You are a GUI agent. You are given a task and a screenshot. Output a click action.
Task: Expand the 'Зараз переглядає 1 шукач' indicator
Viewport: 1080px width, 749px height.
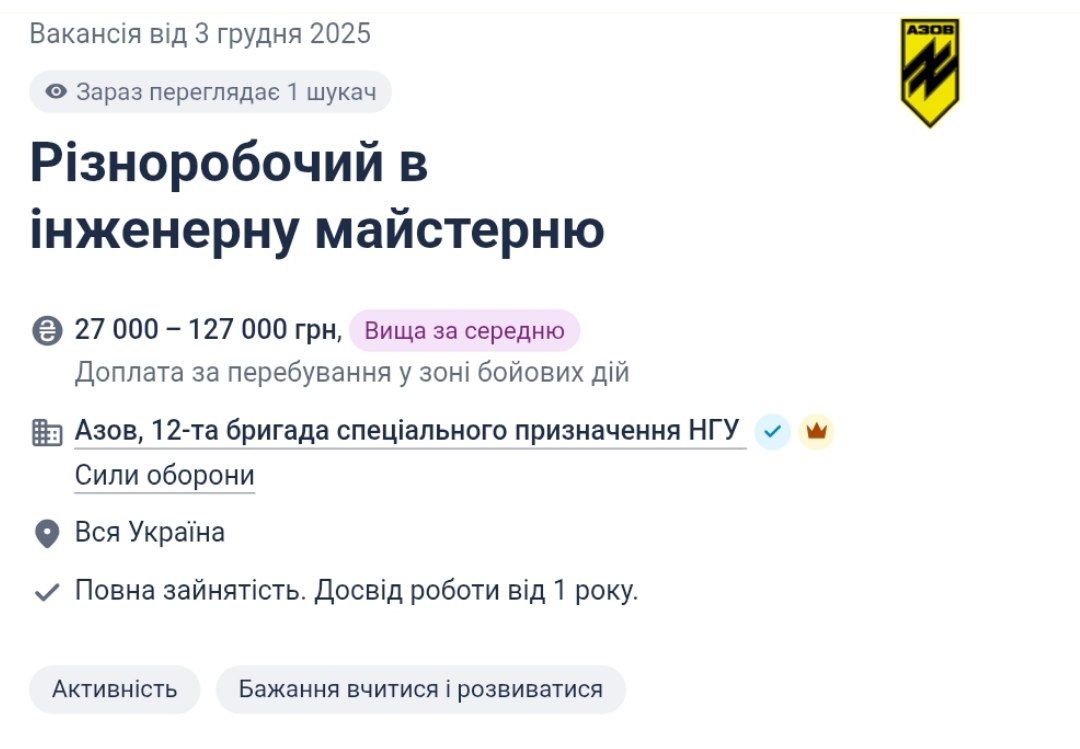210,92
